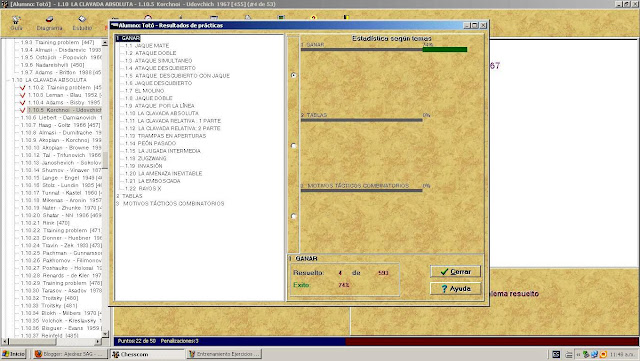The image size is (640, 361).
Task: Click 'Penalizaciones: 3' in status bar
Action: (180, 341)
